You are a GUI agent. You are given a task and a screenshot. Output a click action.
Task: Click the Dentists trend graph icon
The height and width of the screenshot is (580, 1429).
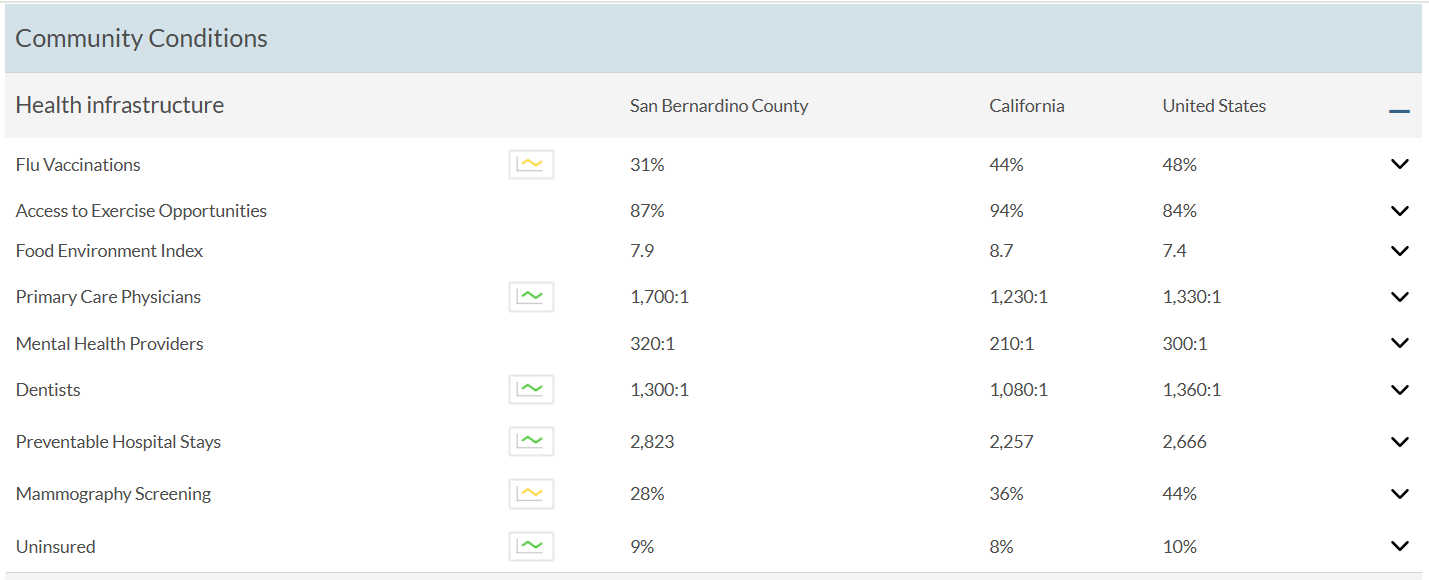pyautogui.click(x=531, y=389)
